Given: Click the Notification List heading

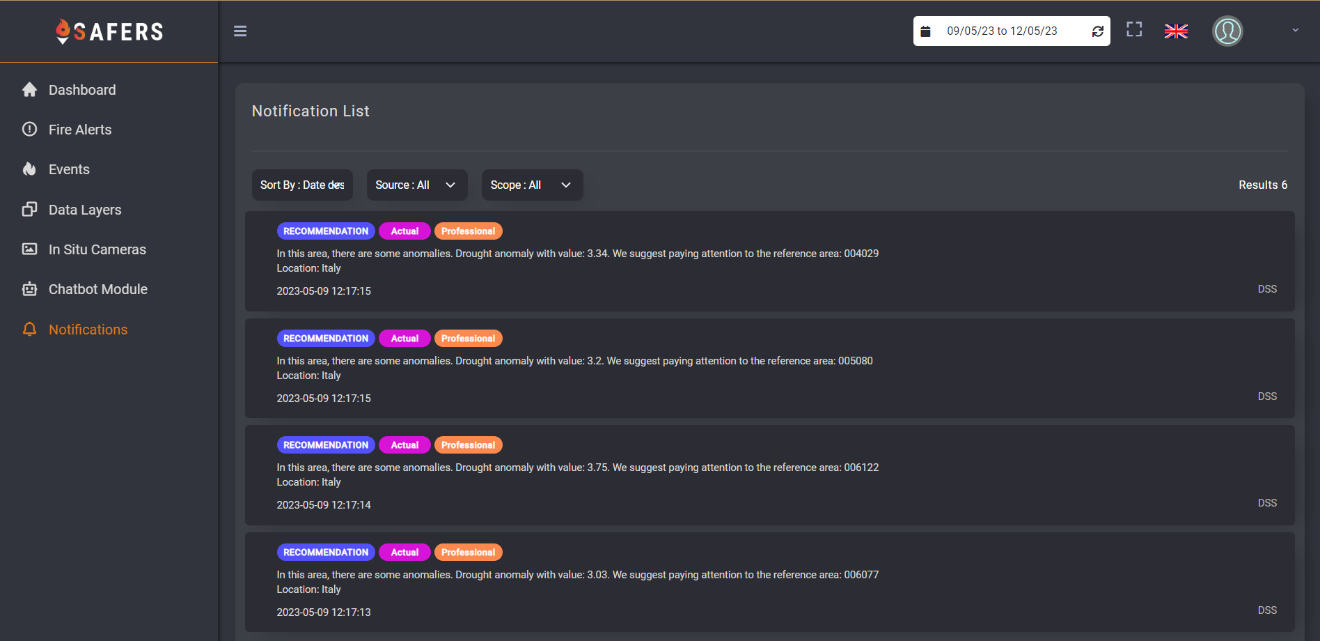Looking at the screenshot, I should 311,111.
